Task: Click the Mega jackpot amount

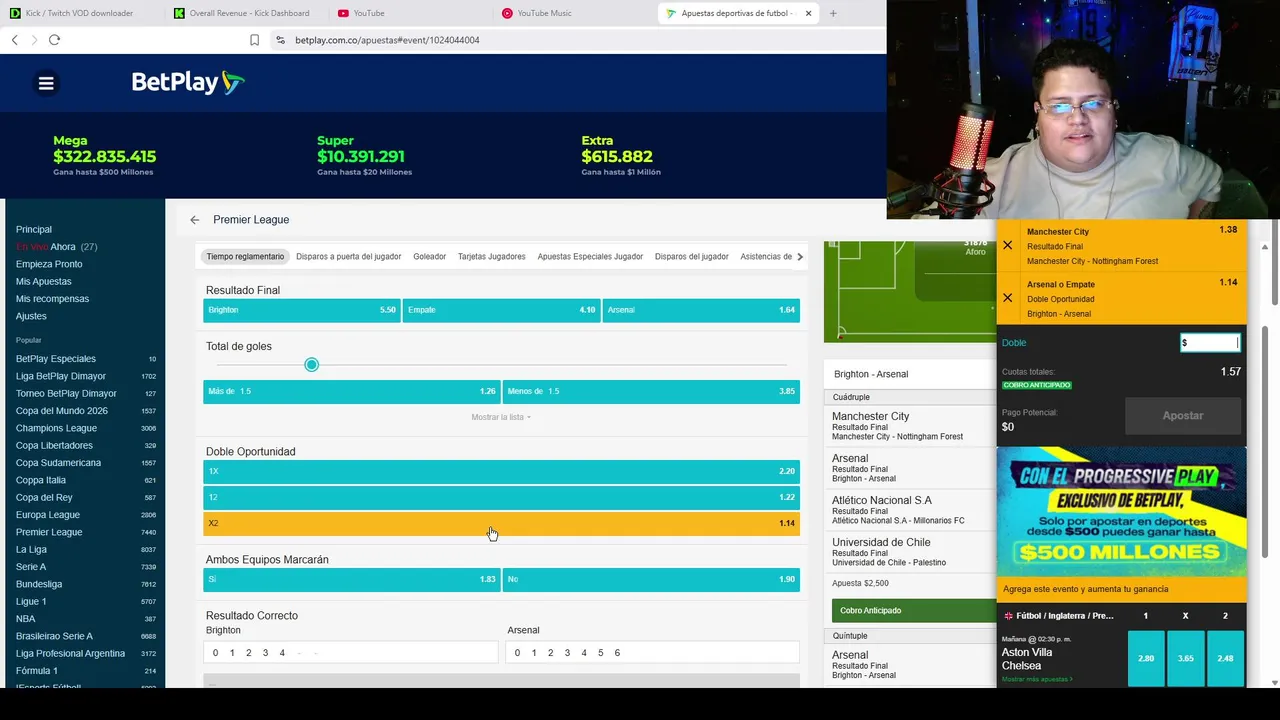Action: tap(105, 157)
